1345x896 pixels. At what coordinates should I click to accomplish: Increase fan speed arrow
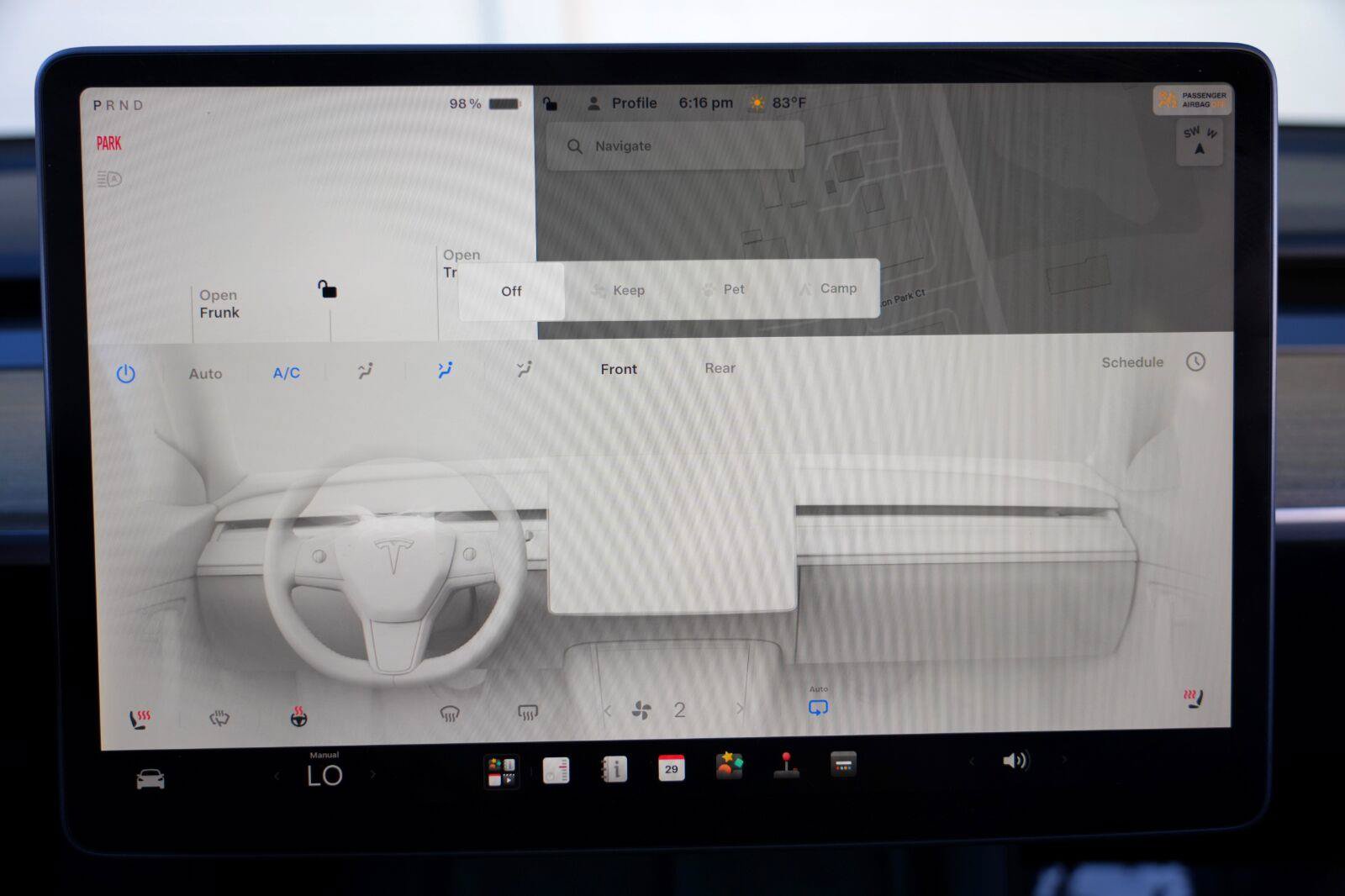pyautogui.click(x=740, y=709)
